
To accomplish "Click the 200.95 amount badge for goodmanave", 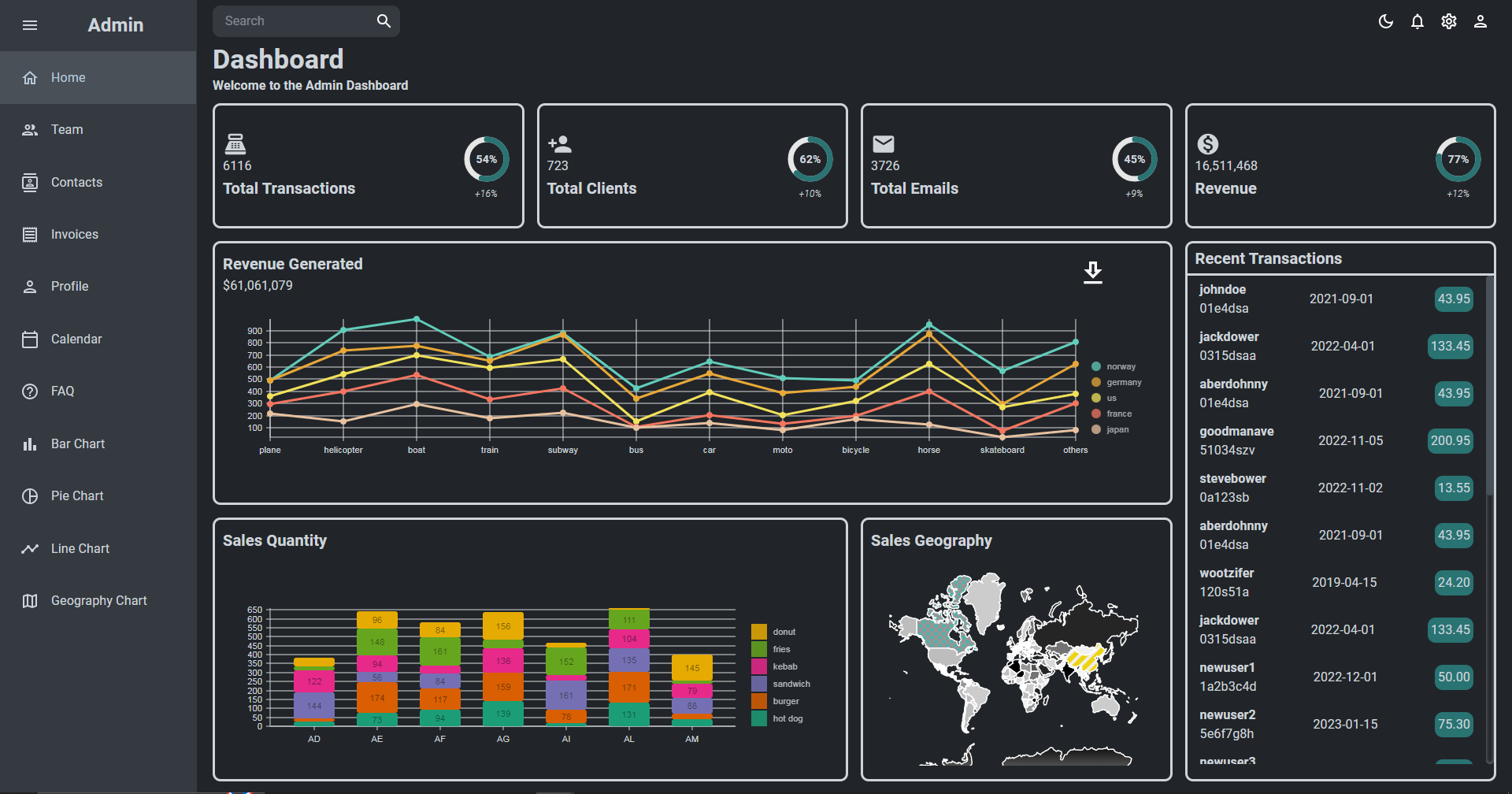I will 1450,441.
